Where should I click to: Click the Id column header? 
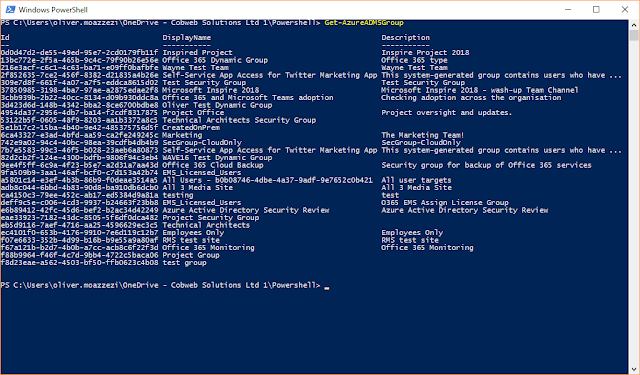(x=5, y=38)
